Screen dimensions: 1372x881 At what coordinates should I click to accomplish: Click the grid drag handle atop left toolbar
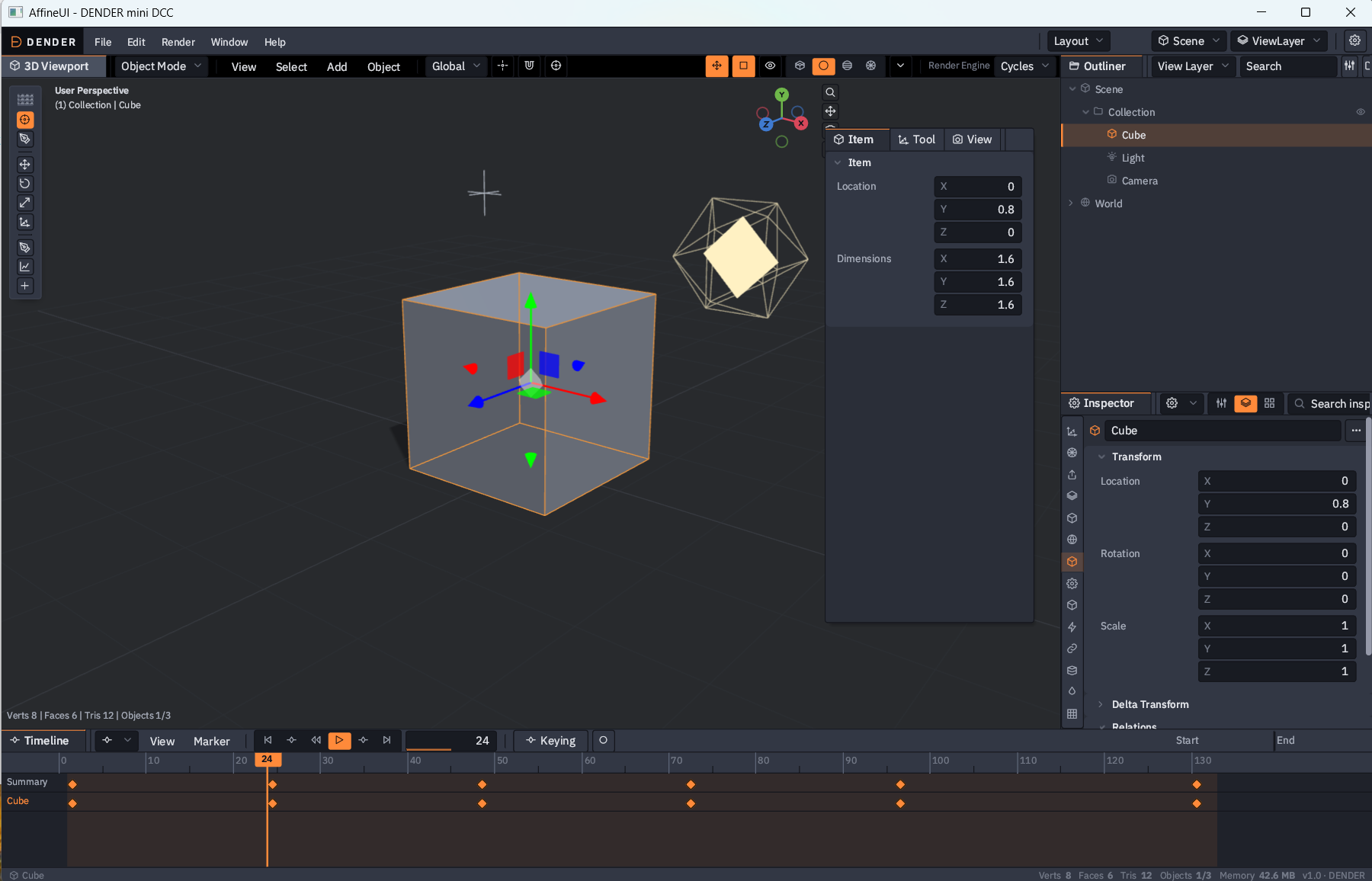tap(25, 99)
